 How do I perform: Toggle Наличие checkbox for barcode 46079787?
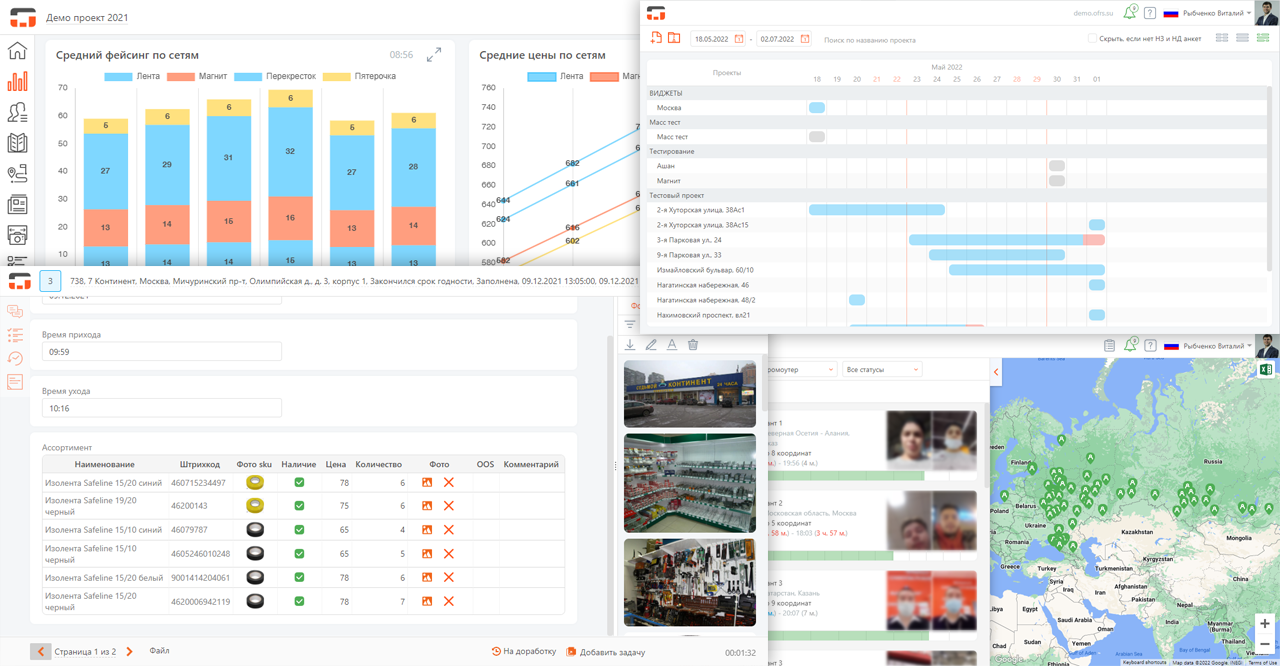(x=299, y=529)
